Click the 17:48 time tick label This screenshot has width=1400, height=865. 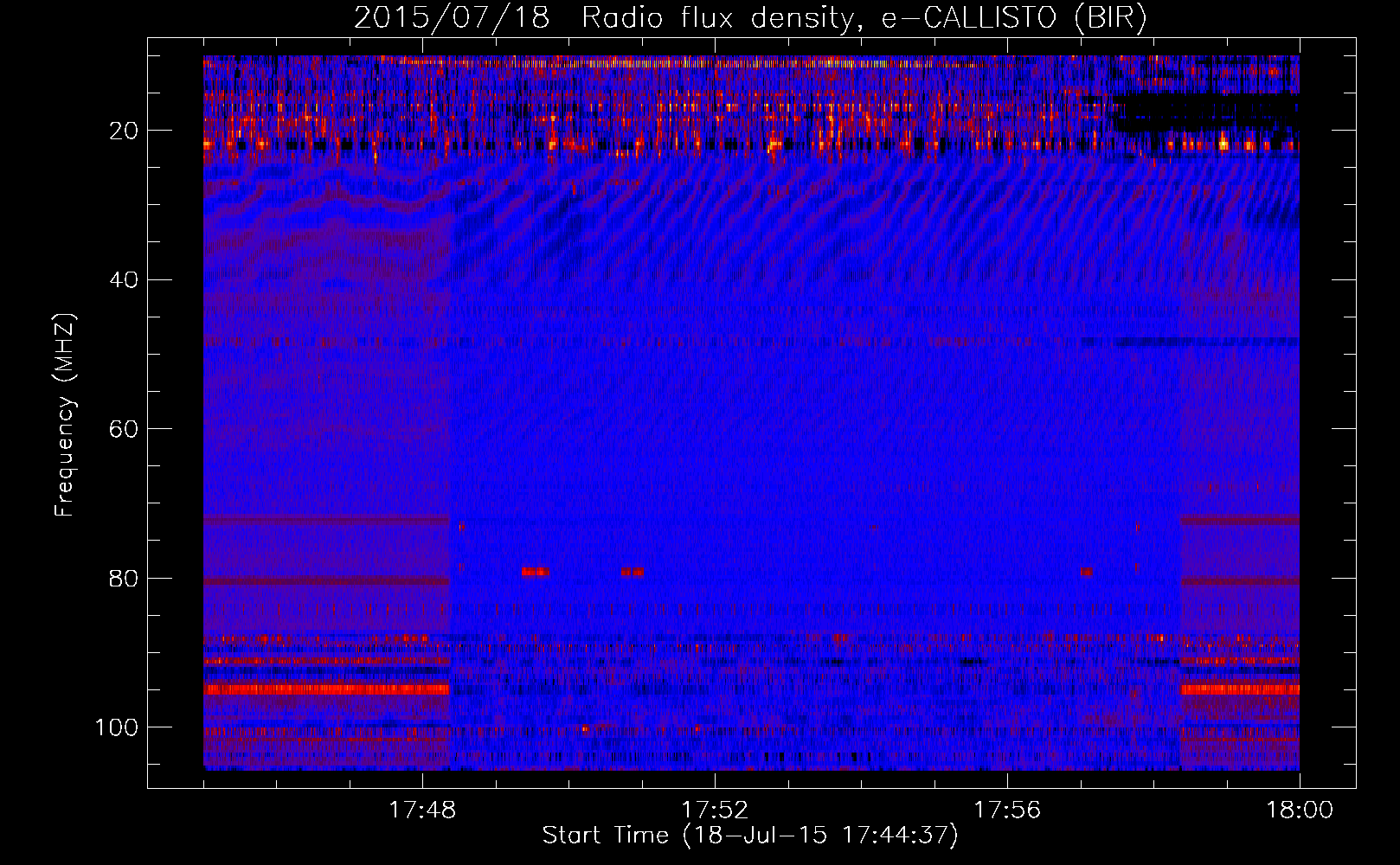pyautogui.click(x=422, y=811)
